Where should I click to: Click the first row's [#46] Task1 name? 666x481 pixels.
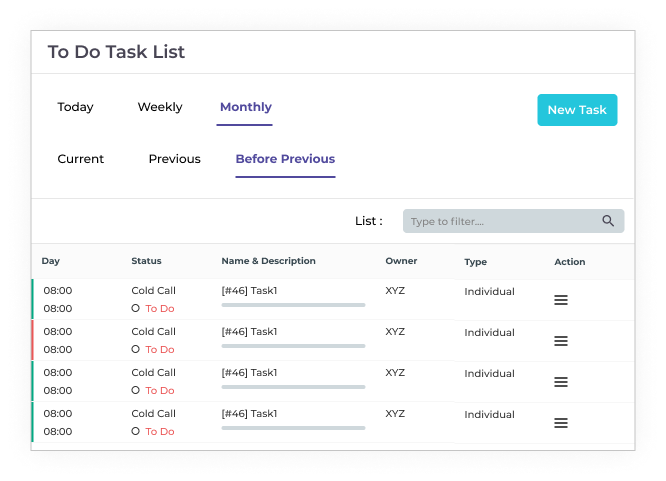click(249, 291)
